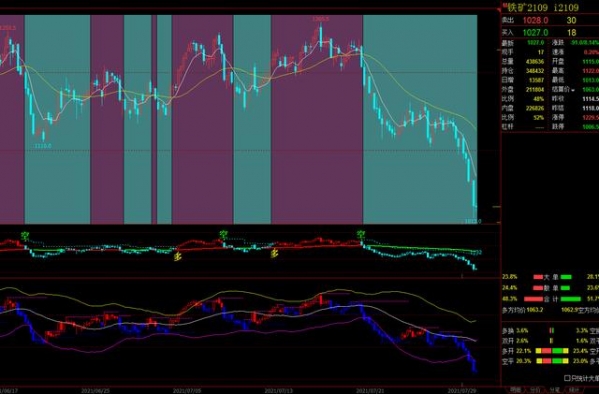
Task: Enable the 只统计大单 checkbox
Action: [x=567, y=378]
